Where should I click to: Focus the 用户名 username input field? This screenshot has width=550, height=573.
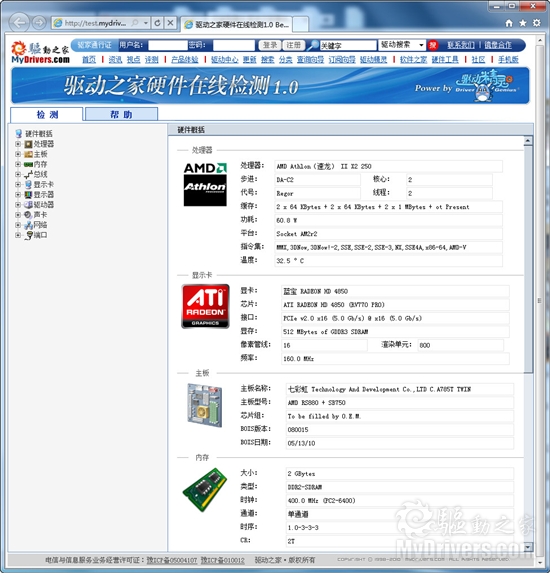168,45
